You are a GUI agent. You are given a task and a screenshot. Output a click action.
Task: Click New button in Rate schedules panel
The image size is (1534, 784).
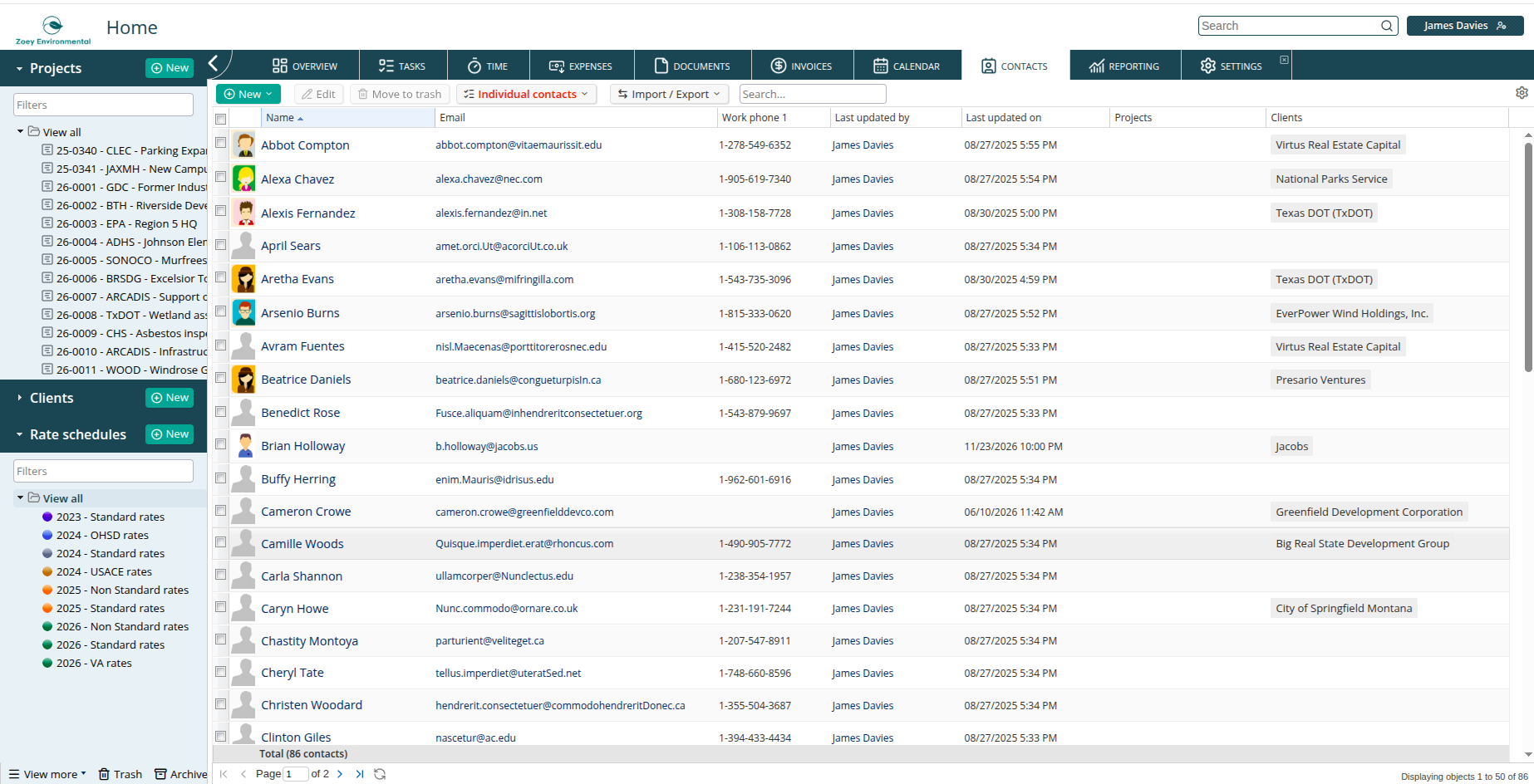[170, 434]
